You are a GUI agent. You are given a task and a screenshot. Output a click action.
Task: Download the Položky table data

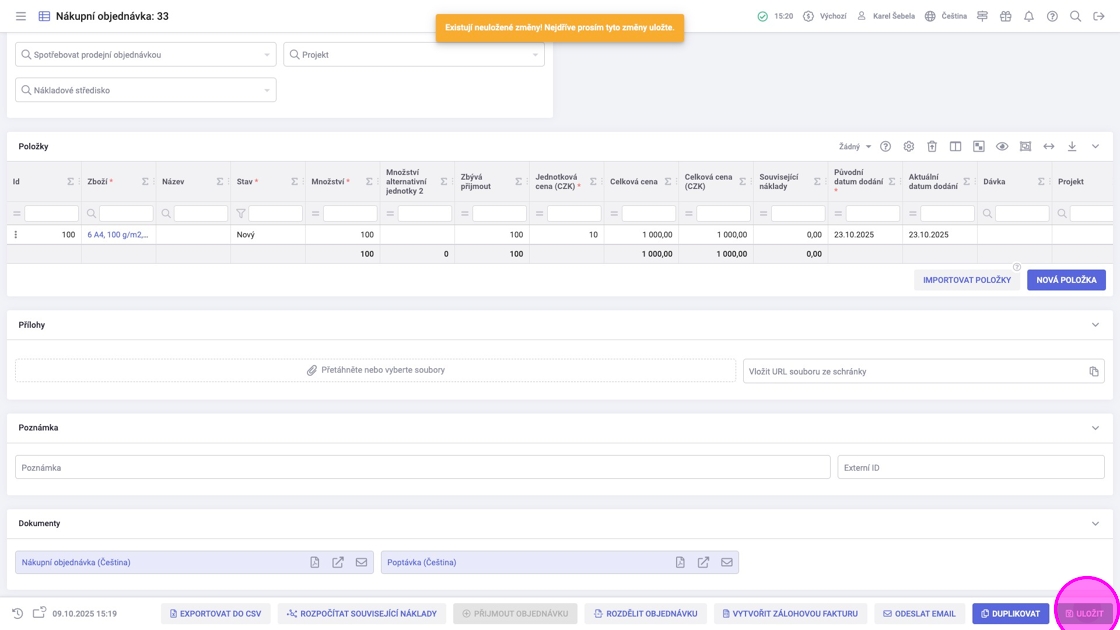click(x=1072, y=147)
